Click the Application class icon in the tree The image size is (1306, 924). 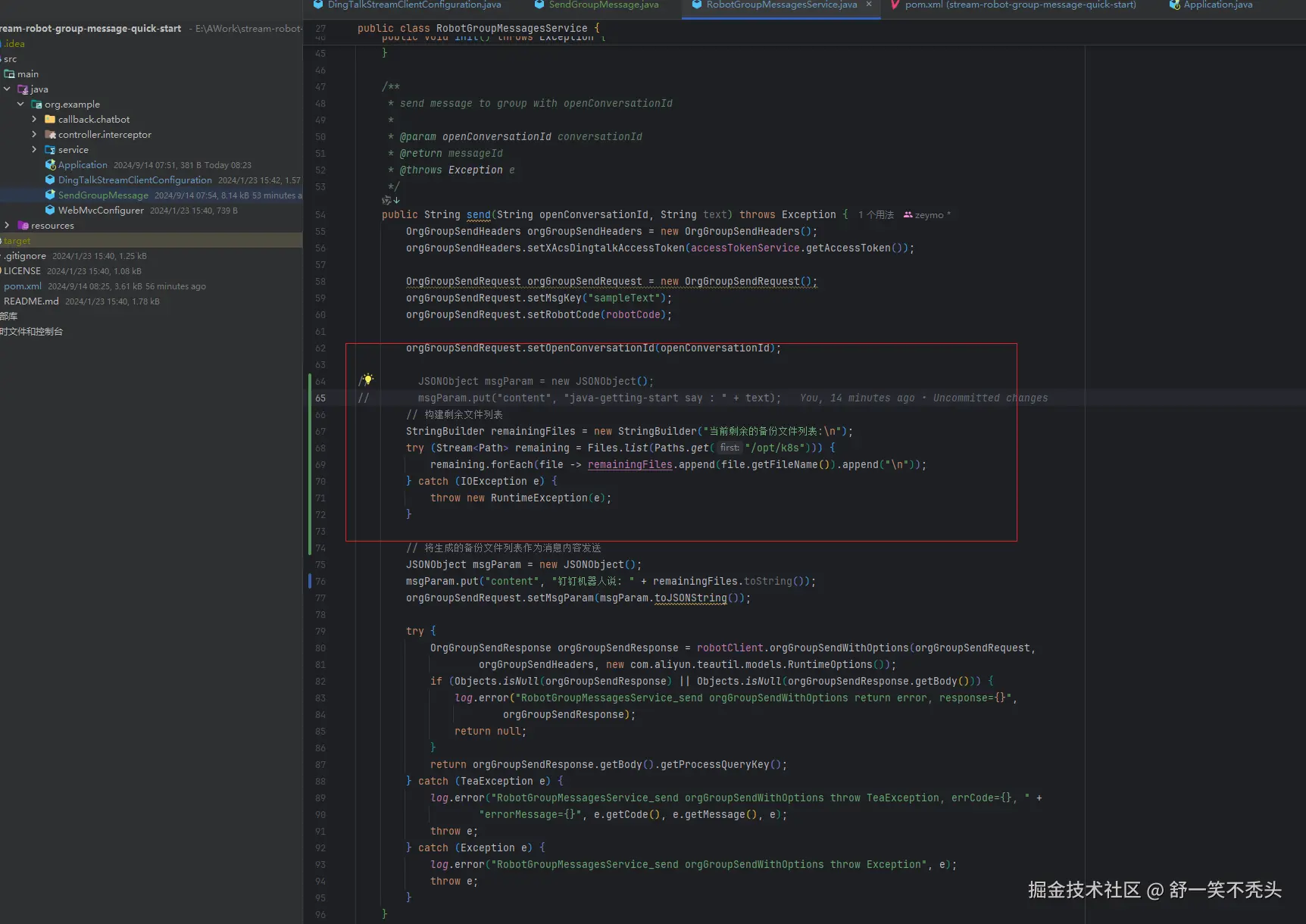click(50, 165)
